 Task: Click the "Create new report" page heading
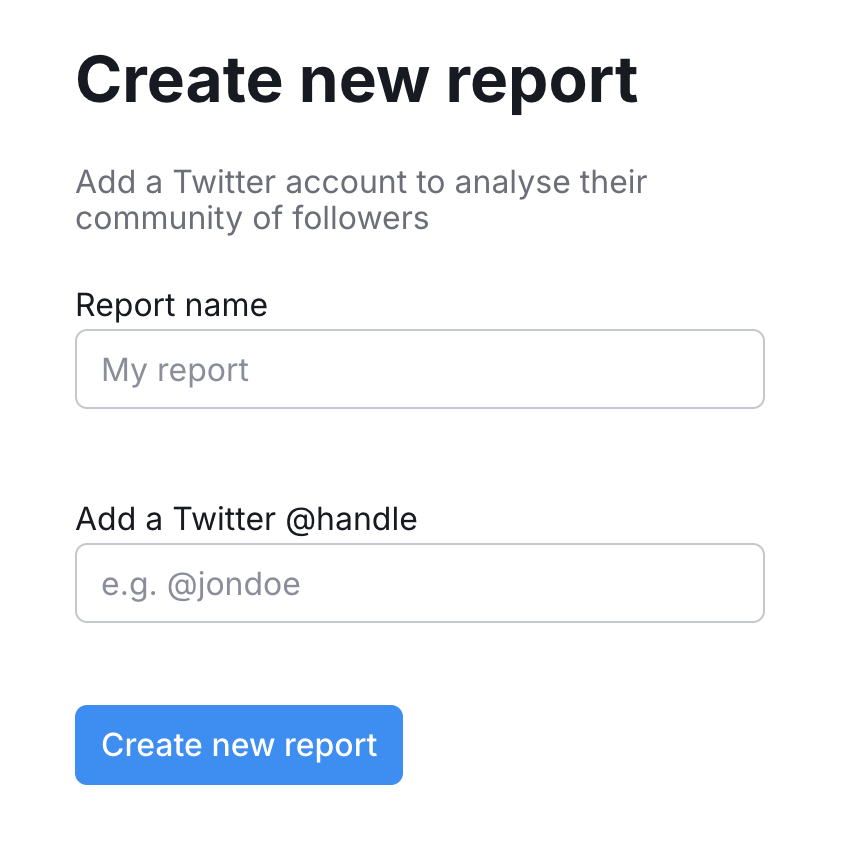(356, 80)
